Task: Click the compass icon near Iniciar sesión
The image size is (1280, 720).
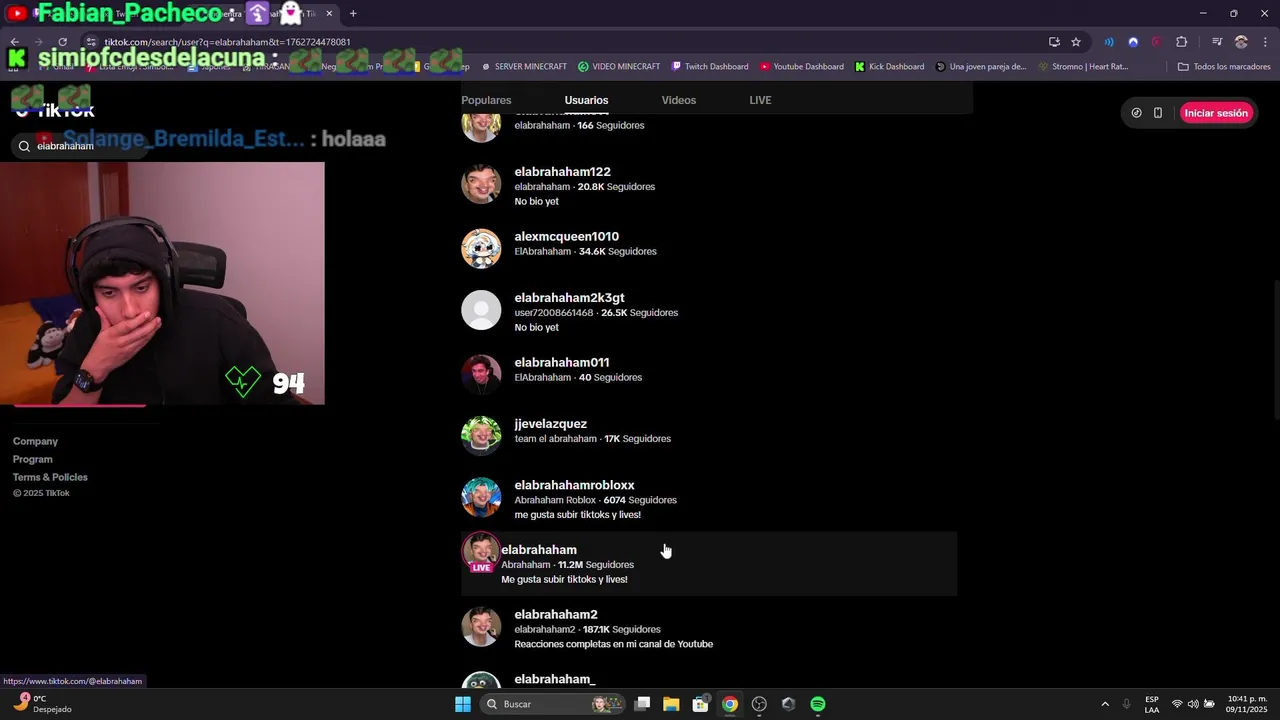Action: pos(1136,113)
